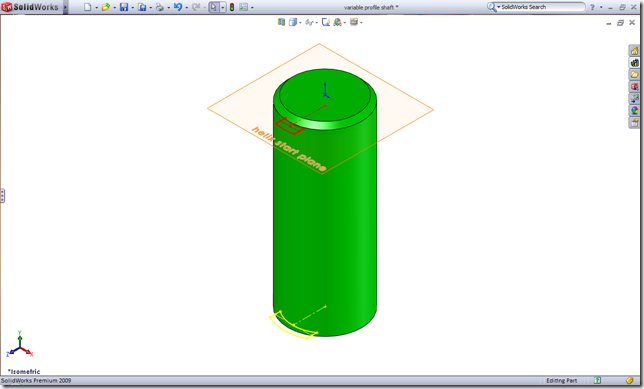Image resolution: width=644 pixels, height=389 pixels.
Task: Undo the last action
Action: 178,7
